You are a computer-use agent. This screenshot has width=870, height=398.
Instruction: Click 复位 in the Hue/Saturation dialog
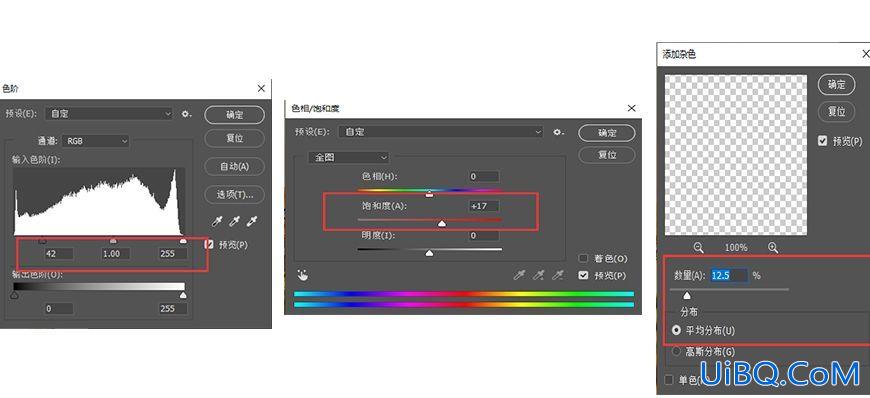click(607, 155)
